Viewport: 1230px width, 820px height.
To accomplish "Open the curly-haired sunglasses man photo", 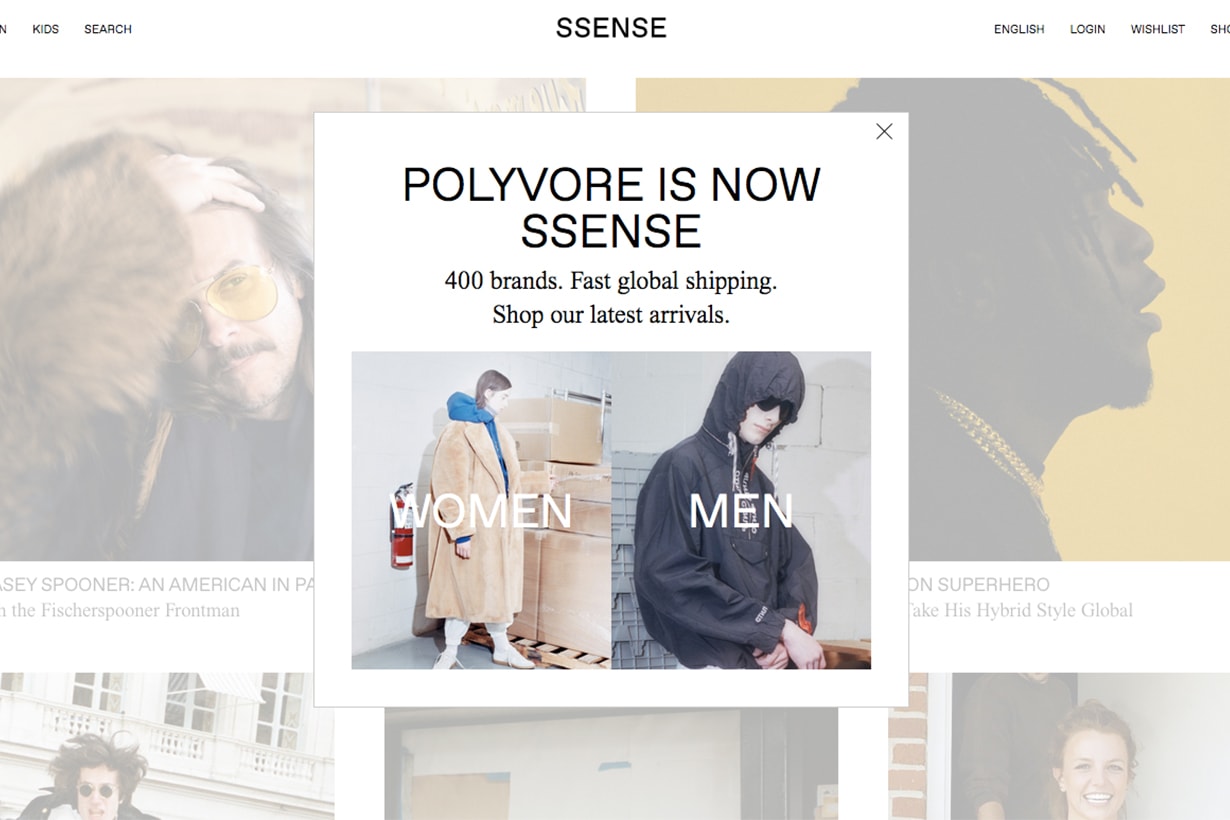I will (167, 746).
